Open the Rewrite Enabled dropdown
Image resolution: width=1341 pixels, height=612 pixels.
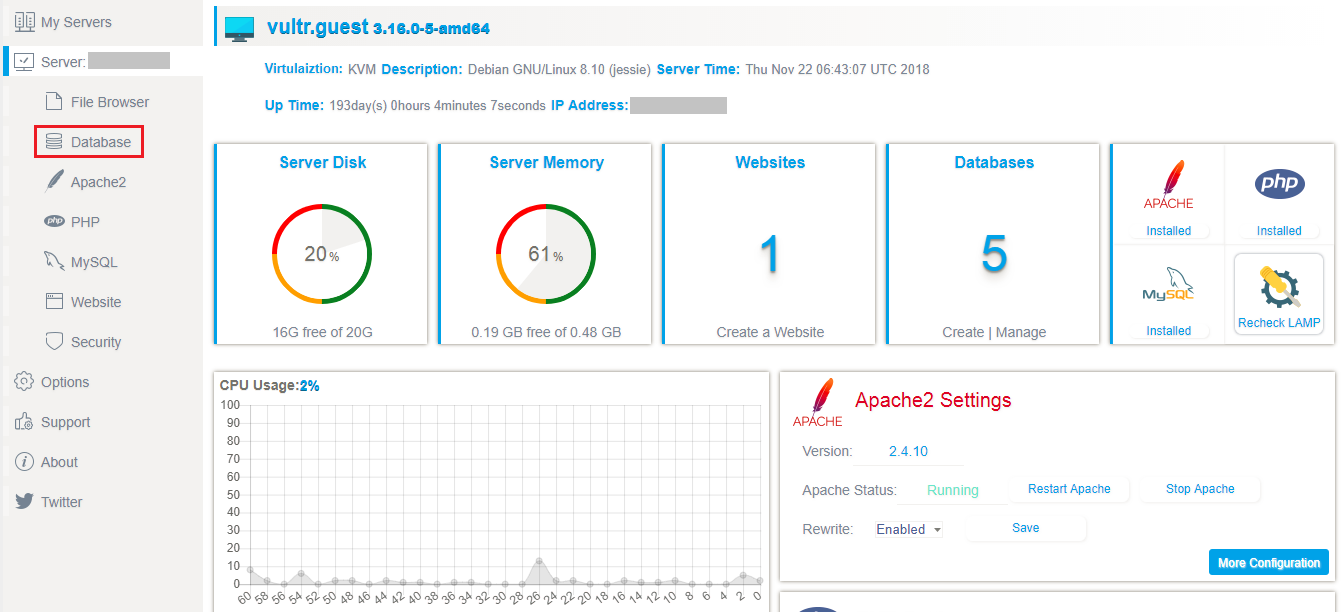click(908, 529)
